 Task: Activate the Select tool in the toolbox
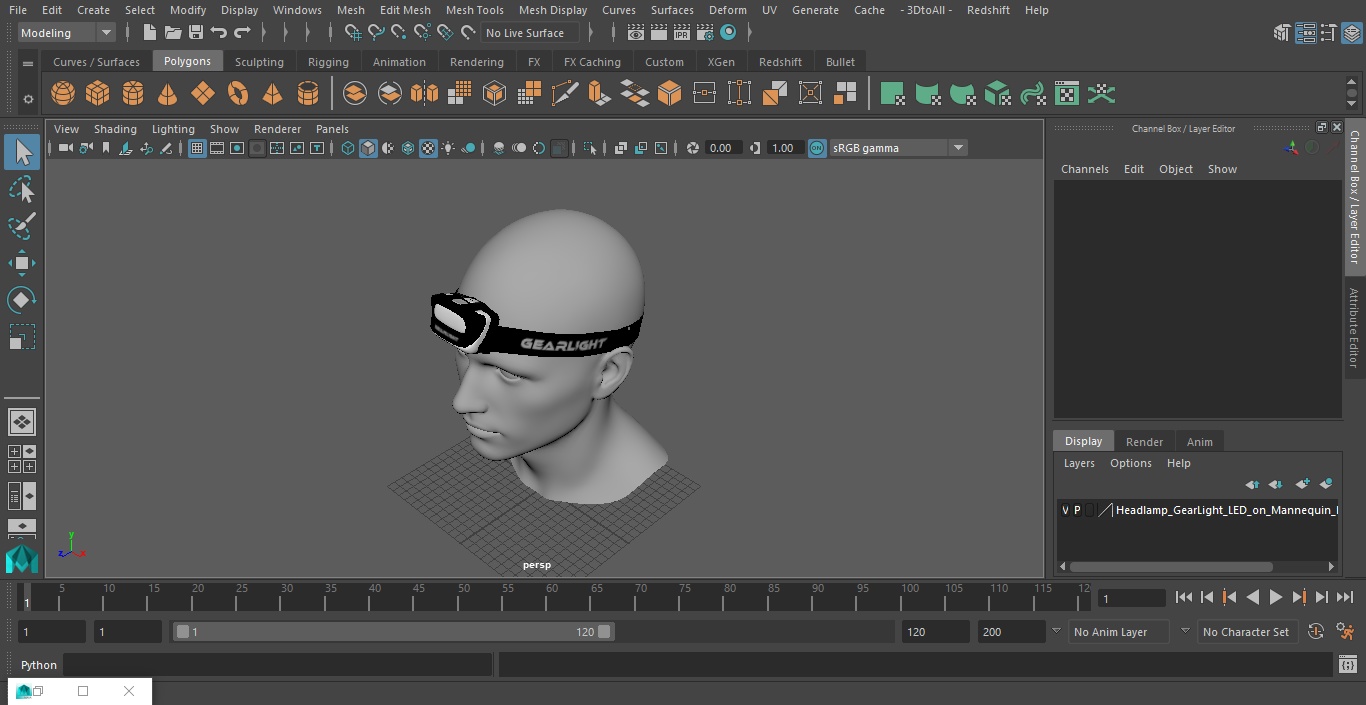[x=22, y=152]
